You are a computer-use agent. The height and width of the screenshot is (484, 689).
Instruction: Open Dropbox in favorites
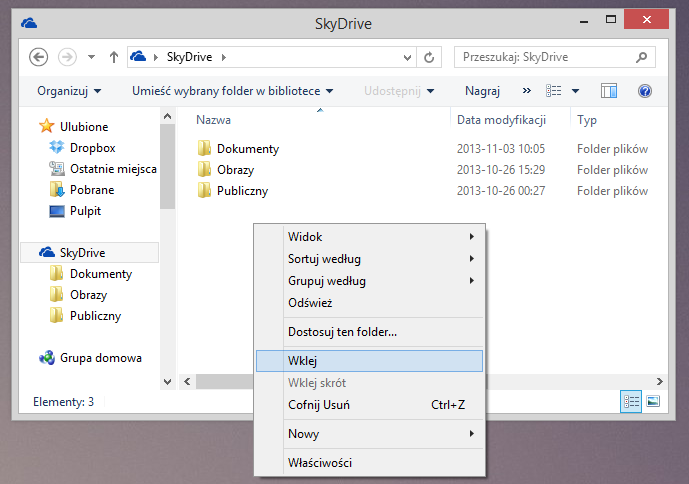tap(92, 148)
